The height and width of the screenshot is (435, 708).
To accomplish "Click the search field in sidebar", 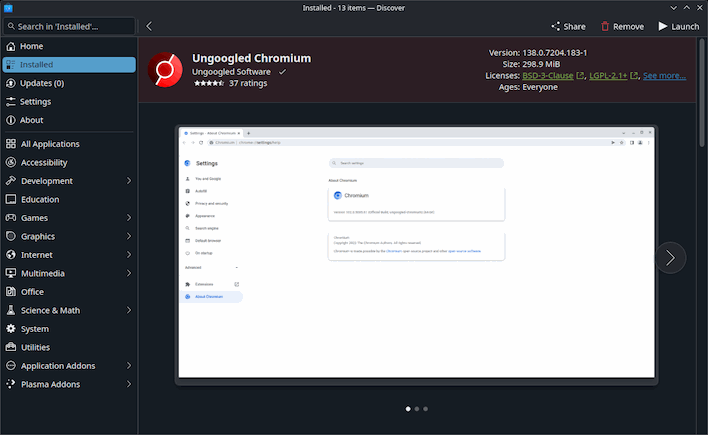I will click(x=68, y=26).
